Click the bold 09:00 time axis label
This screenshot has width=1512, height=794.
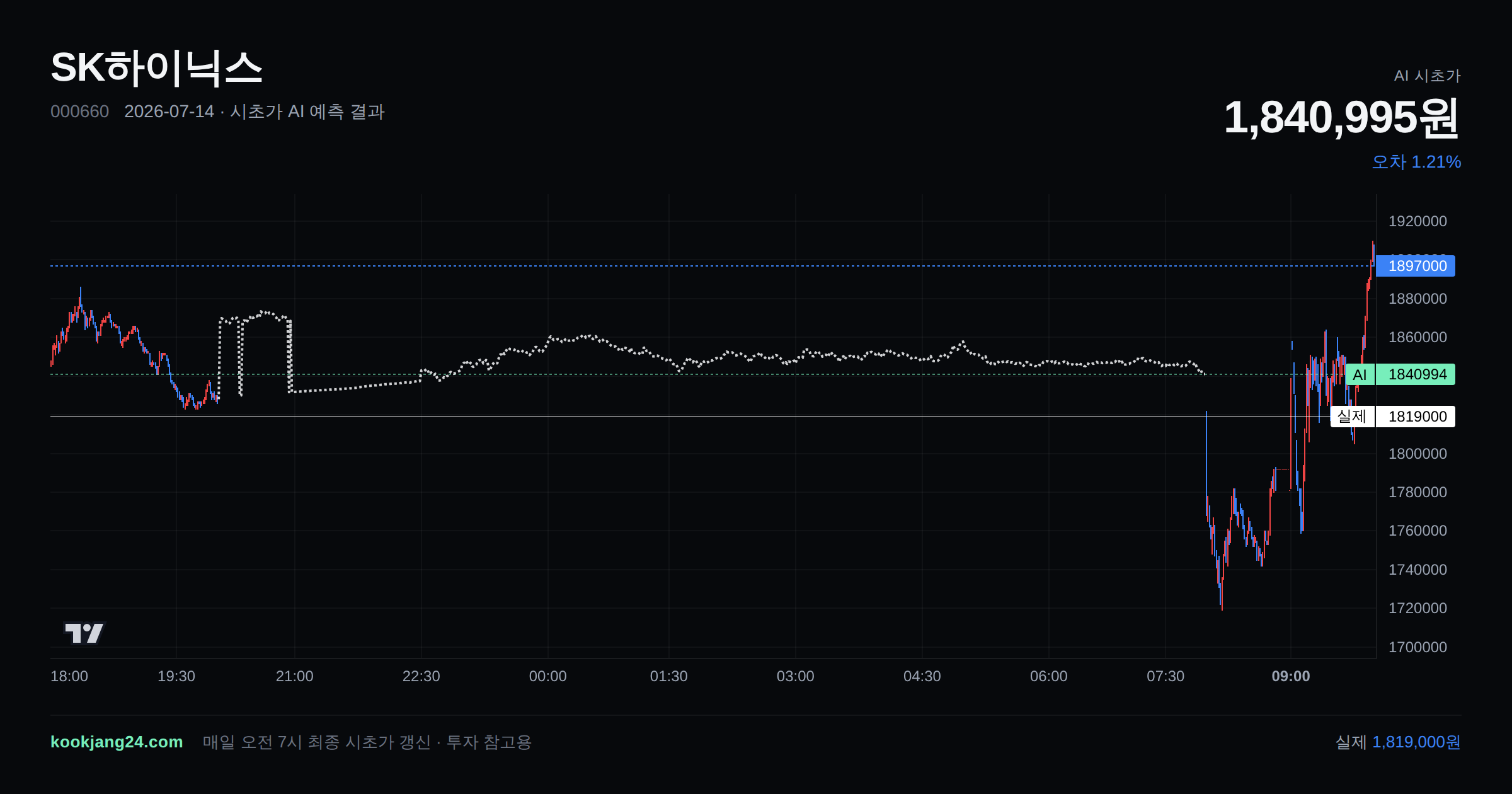(1291, 676)
